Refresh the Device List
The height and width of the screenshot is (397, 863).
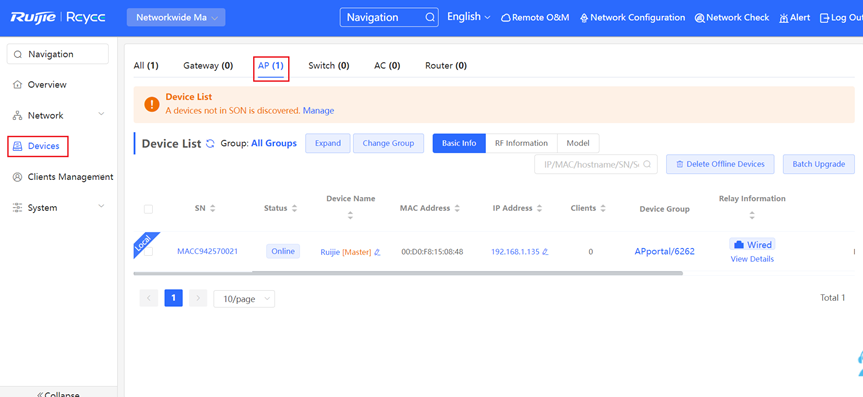click(x=210, y=144)
